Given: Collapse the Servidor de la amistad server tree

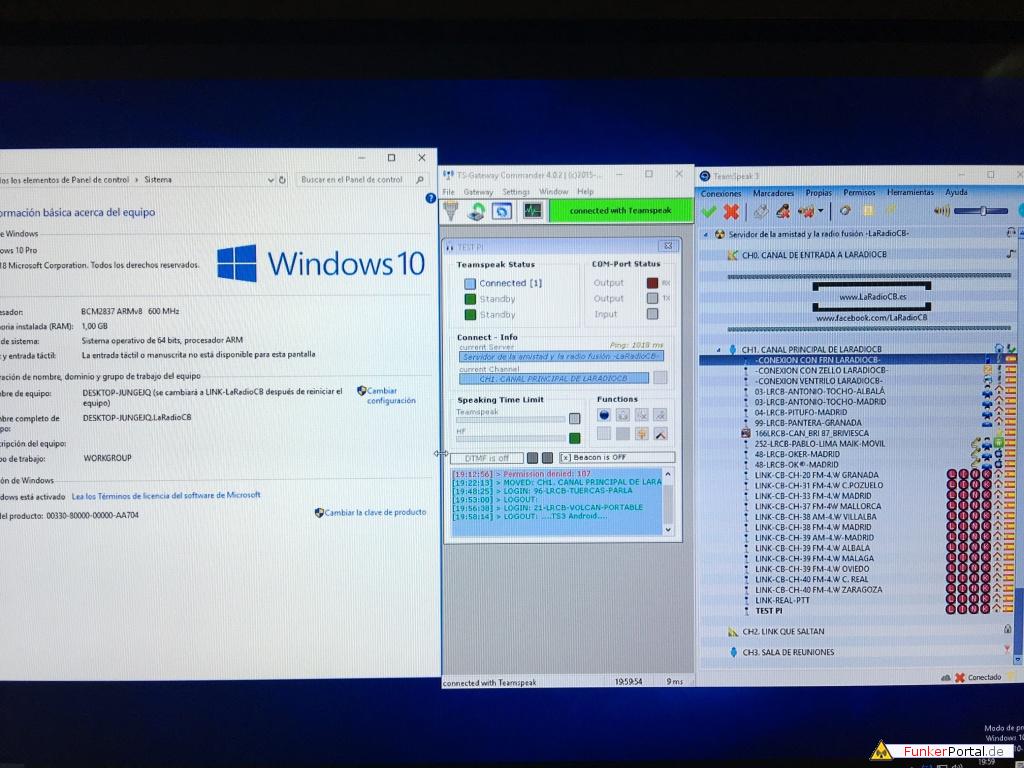Looking at the screenshot, I should tap(707, 234).
